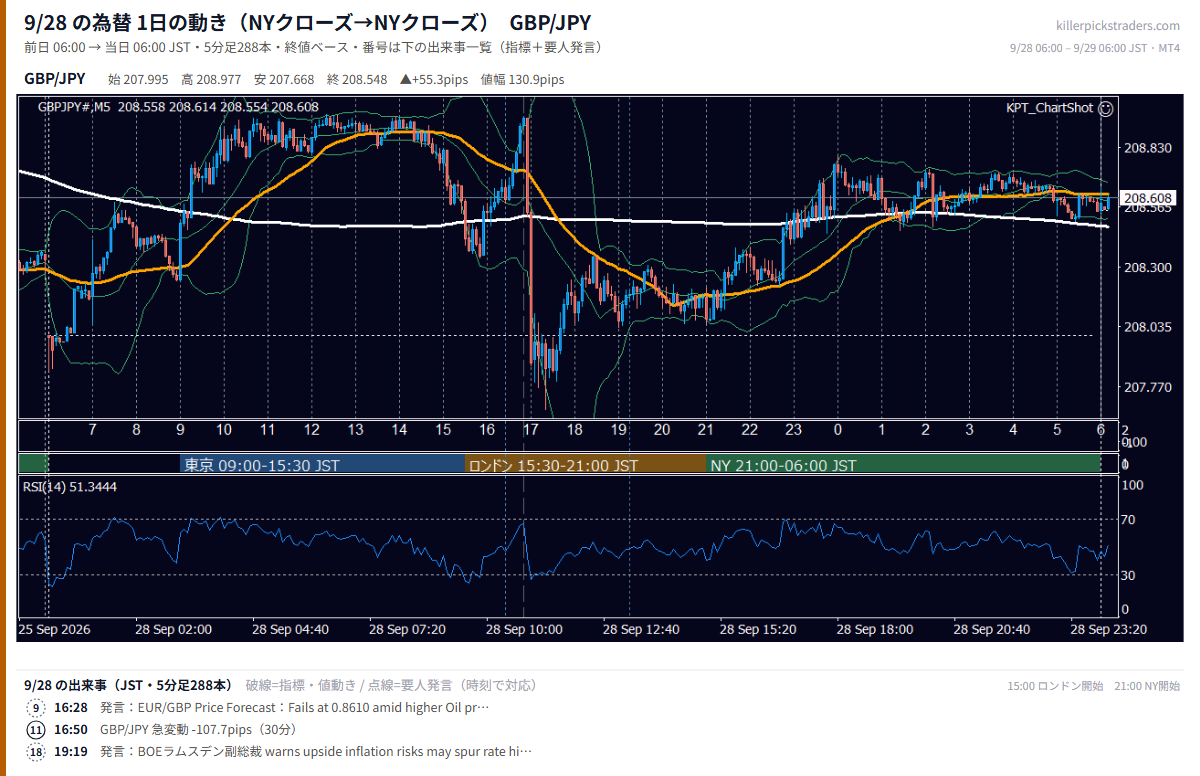This screenshot has height=776, width=1200.
Task: Select the 東京 09:00-15:30 JST session bar
Action: coord(322,465)
